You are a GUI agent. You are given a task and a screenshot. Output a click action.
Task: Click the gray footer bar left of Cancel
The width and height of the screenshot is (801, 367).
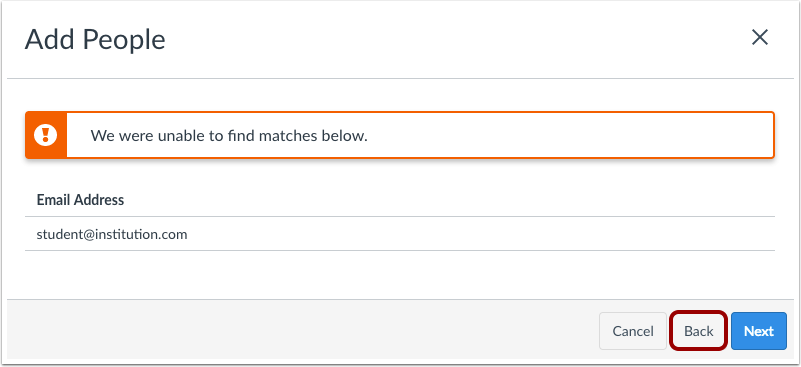tap(301, 331)
